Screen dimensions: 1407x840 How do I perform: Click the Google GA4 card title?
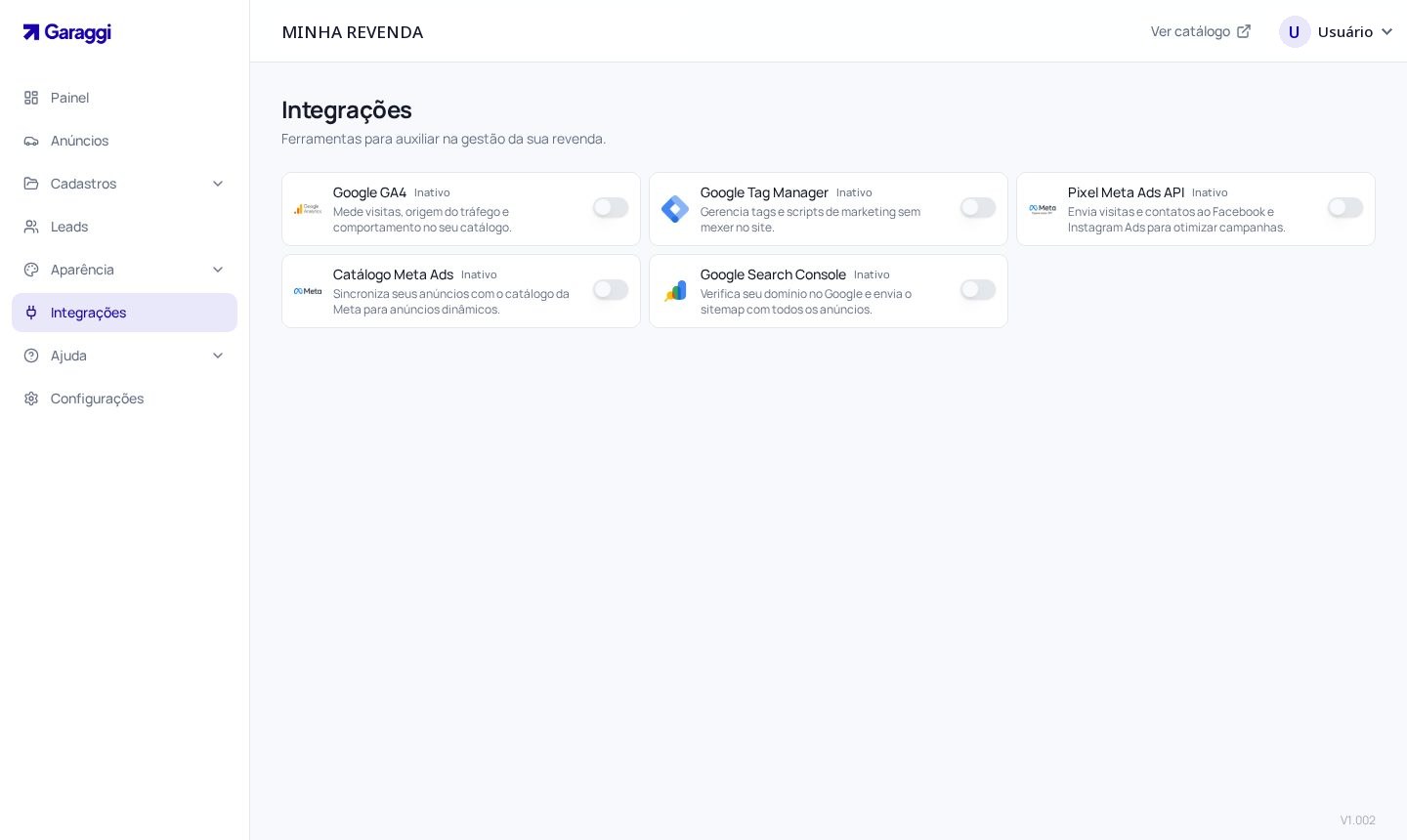pos(369,192)
